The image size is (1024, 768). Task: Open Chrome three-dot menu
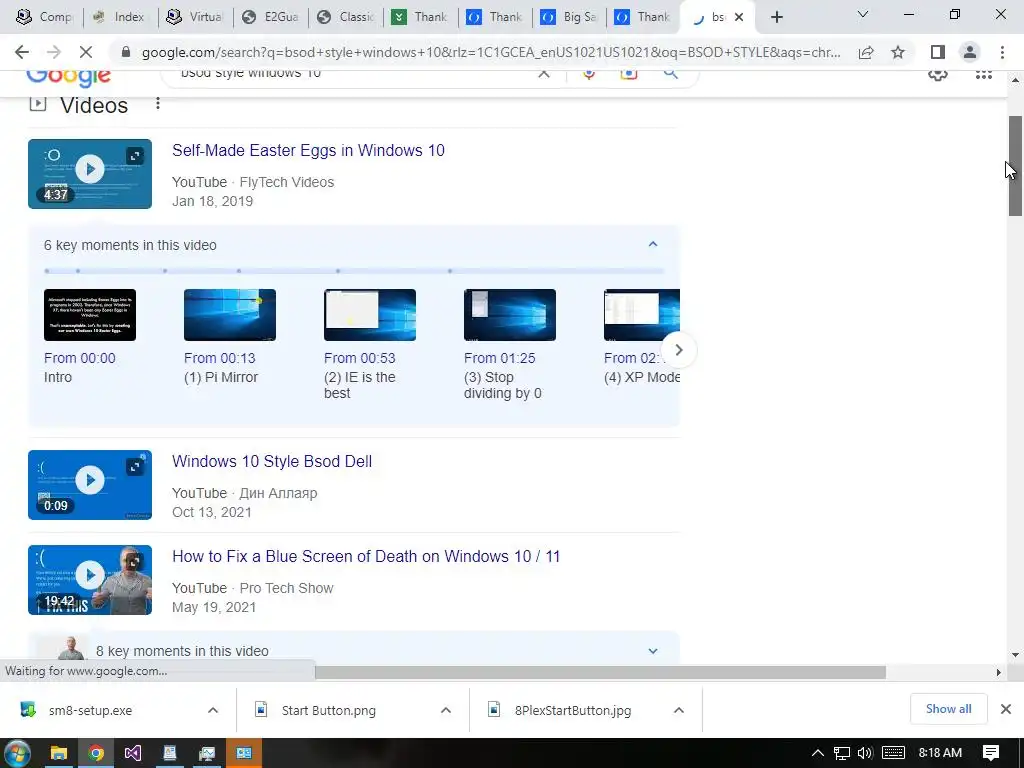(x=1002, y=52)
